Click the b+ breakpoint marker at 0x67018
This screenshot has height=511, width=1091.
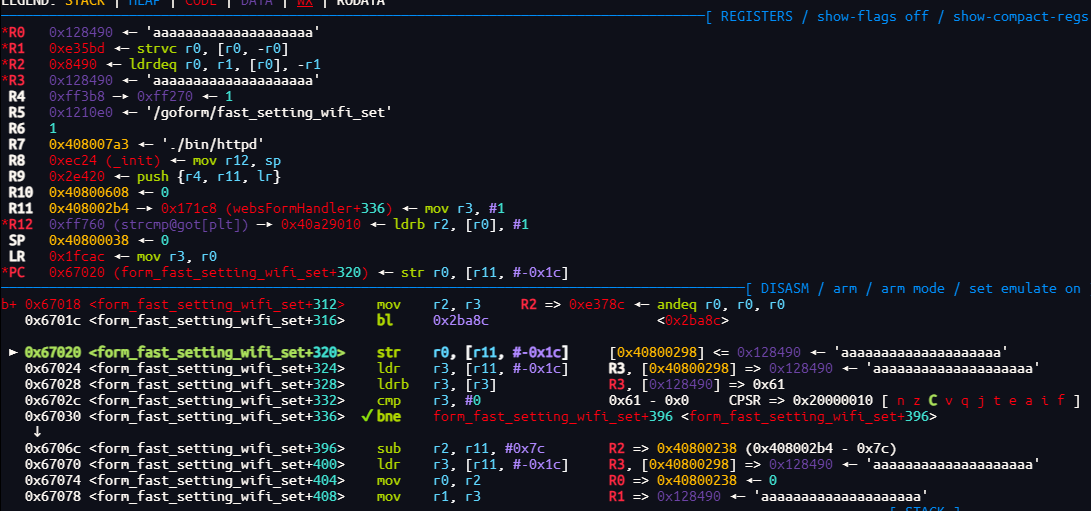8,305
